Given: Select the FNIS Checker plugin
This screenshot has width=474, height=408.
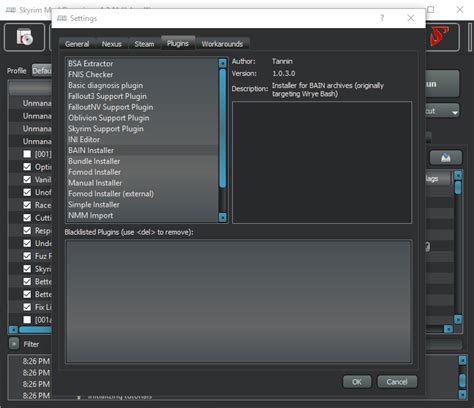Looking at the screenshot, I should (143, 74).
